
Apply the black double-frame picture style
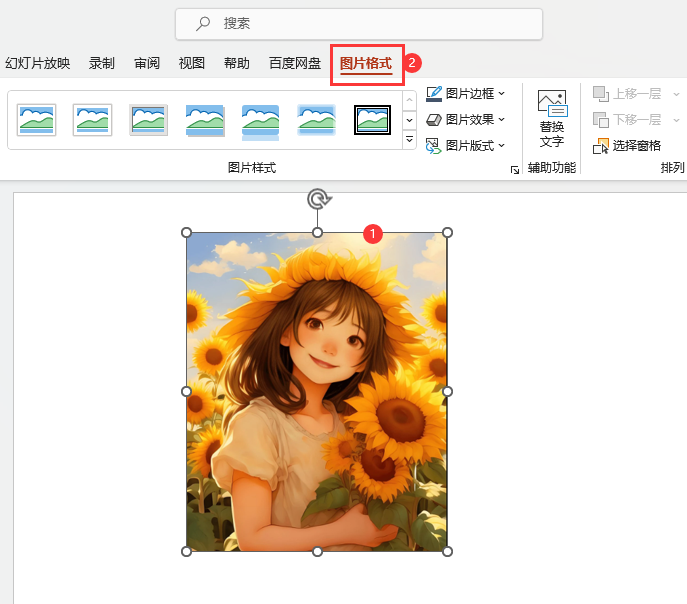[x=373, y=120]
